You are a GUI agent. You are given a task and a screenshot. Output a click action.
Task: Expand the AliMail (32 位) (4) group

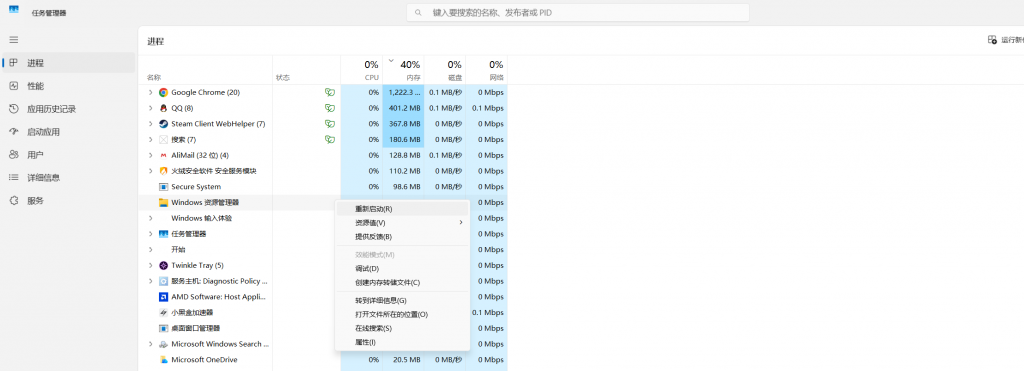pos(150,155)
